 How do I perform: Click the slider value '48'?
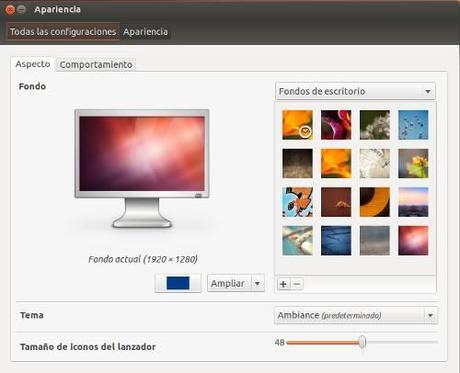pos(279,342)
